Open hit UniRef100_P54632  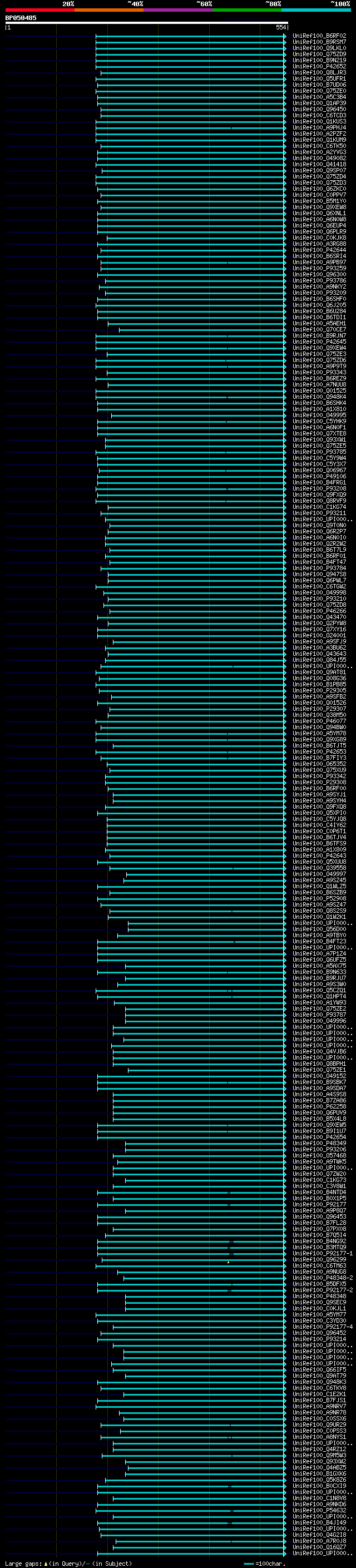(x=319, y=1511)
